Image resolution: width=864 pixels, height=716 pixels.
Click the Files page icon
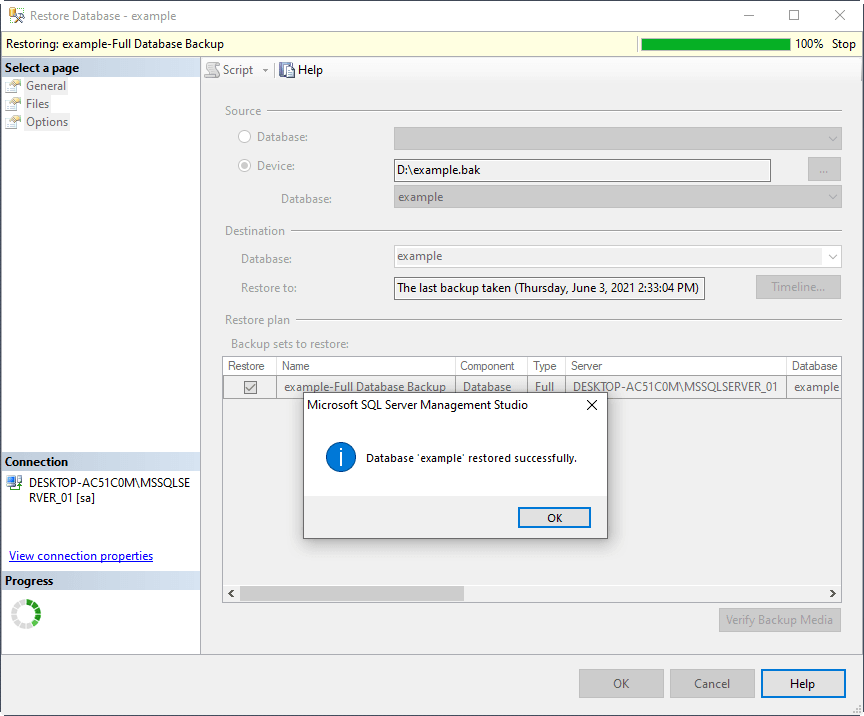tap(13, 104)
